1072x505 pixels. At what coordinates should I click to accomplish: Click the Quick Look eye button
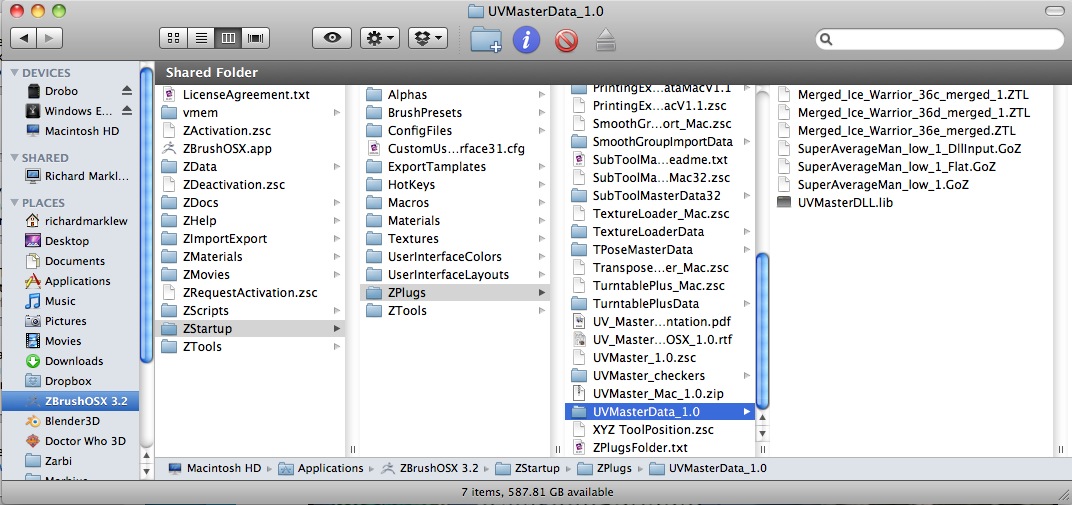pos(332,38)
